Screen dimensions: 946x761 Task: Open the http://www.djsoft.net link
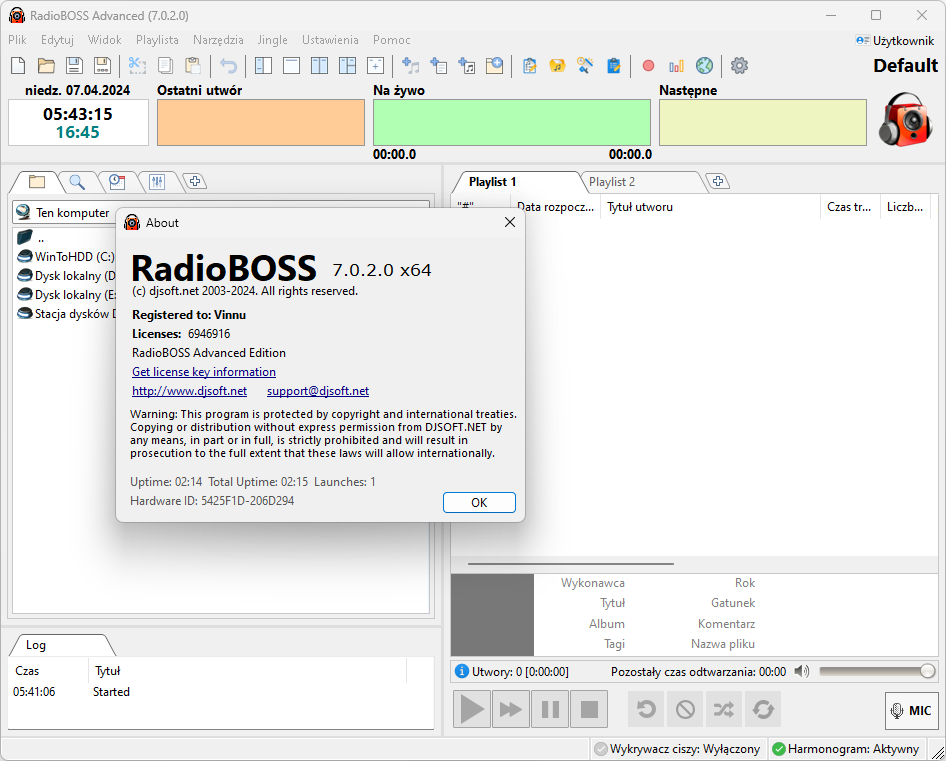[x=189, y=390]
